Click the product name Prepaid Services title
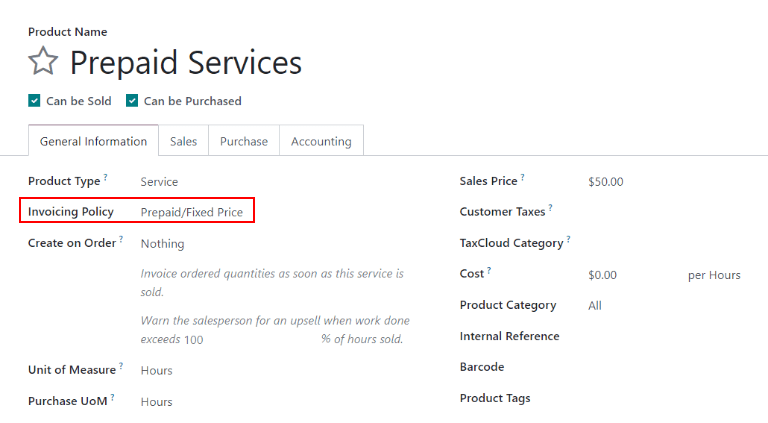The height and width of the screenshot is (423, 768). pos(185,63)
